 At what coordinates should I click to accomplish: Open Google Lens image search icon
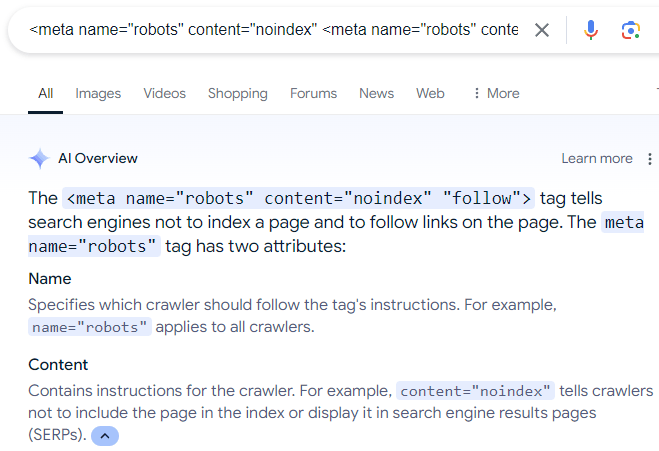[630, 30]
